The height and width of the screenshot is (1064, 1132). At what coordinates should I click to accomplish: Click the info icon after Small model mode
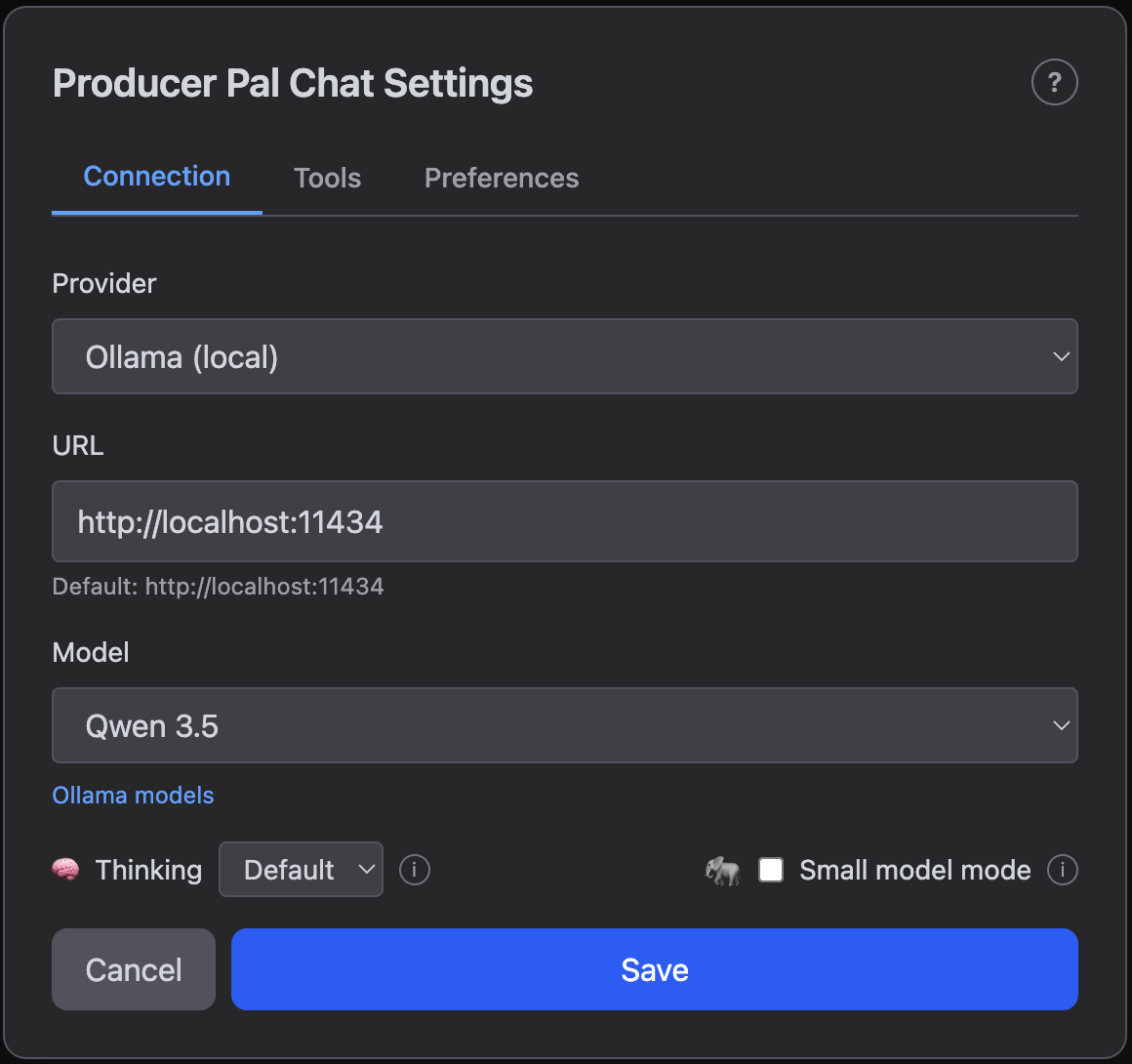pyautogui.click(x=1062, y=869)
